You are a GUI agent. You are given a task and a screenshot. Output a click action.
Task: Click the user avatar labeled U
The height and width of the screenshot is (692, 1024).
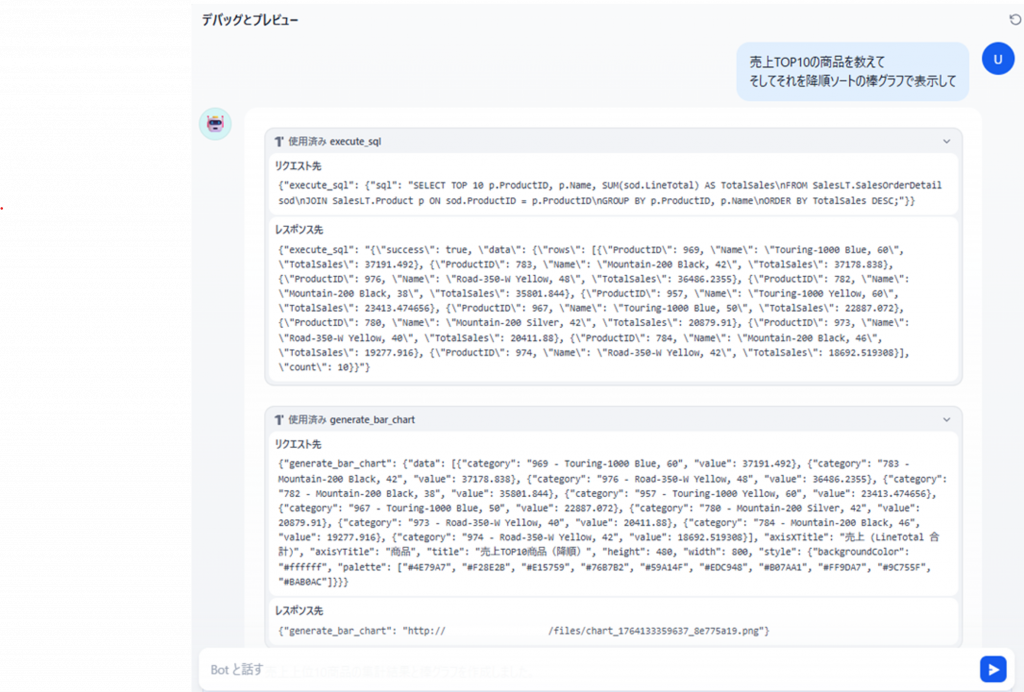997,59
